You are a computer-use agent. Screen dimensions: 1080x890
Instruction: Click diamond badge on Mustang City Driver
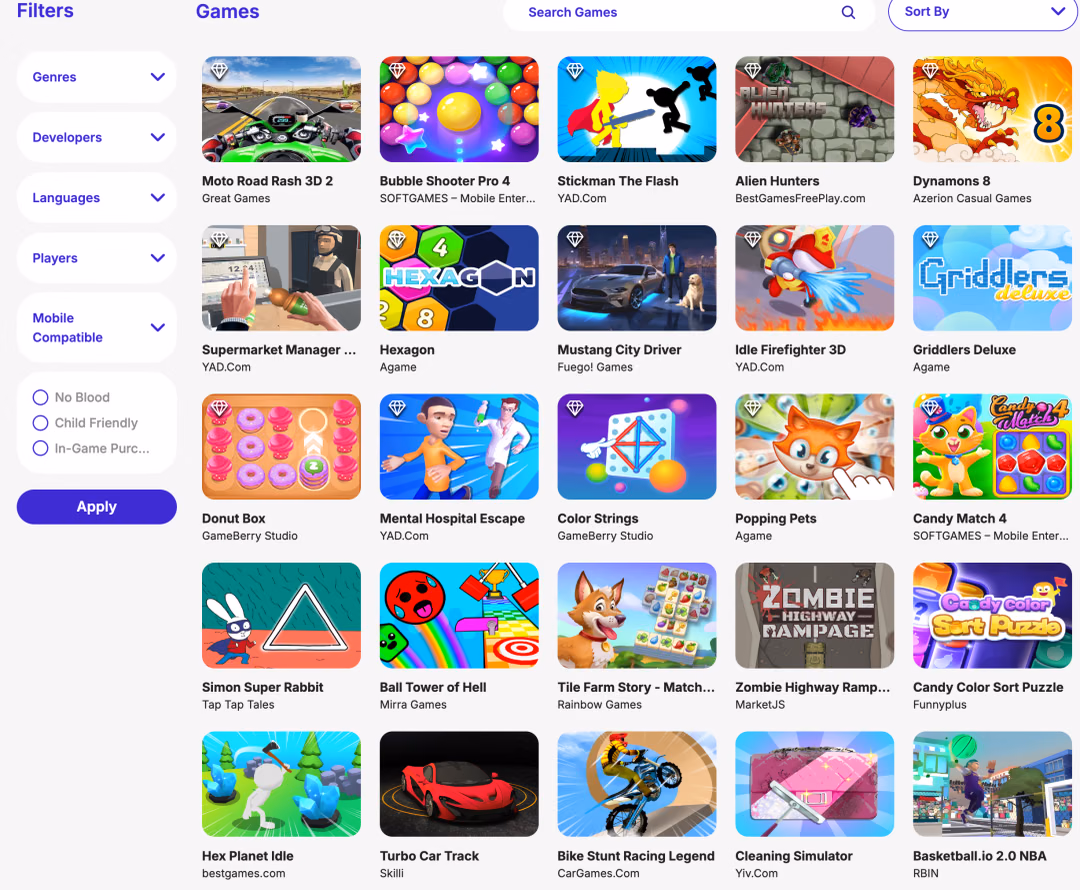click(x=574, y=239)
